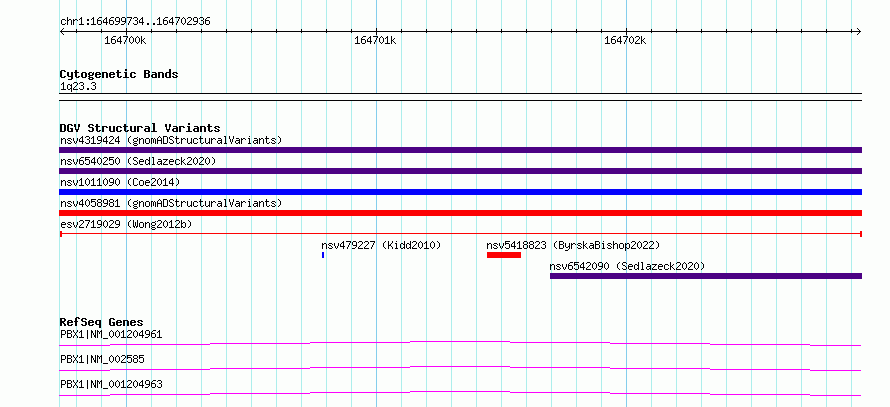Select the short red nsv5418823 bar
The image size is (890, 407).
point(503,255)
